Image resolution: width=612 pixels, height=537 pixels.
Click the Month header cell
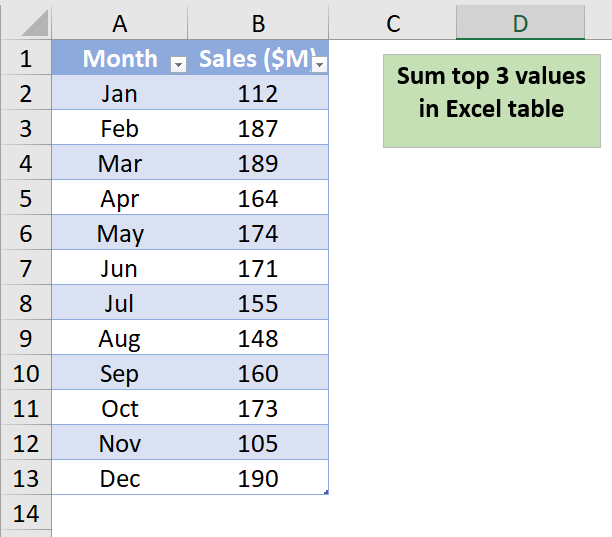[x=112, y=58]
